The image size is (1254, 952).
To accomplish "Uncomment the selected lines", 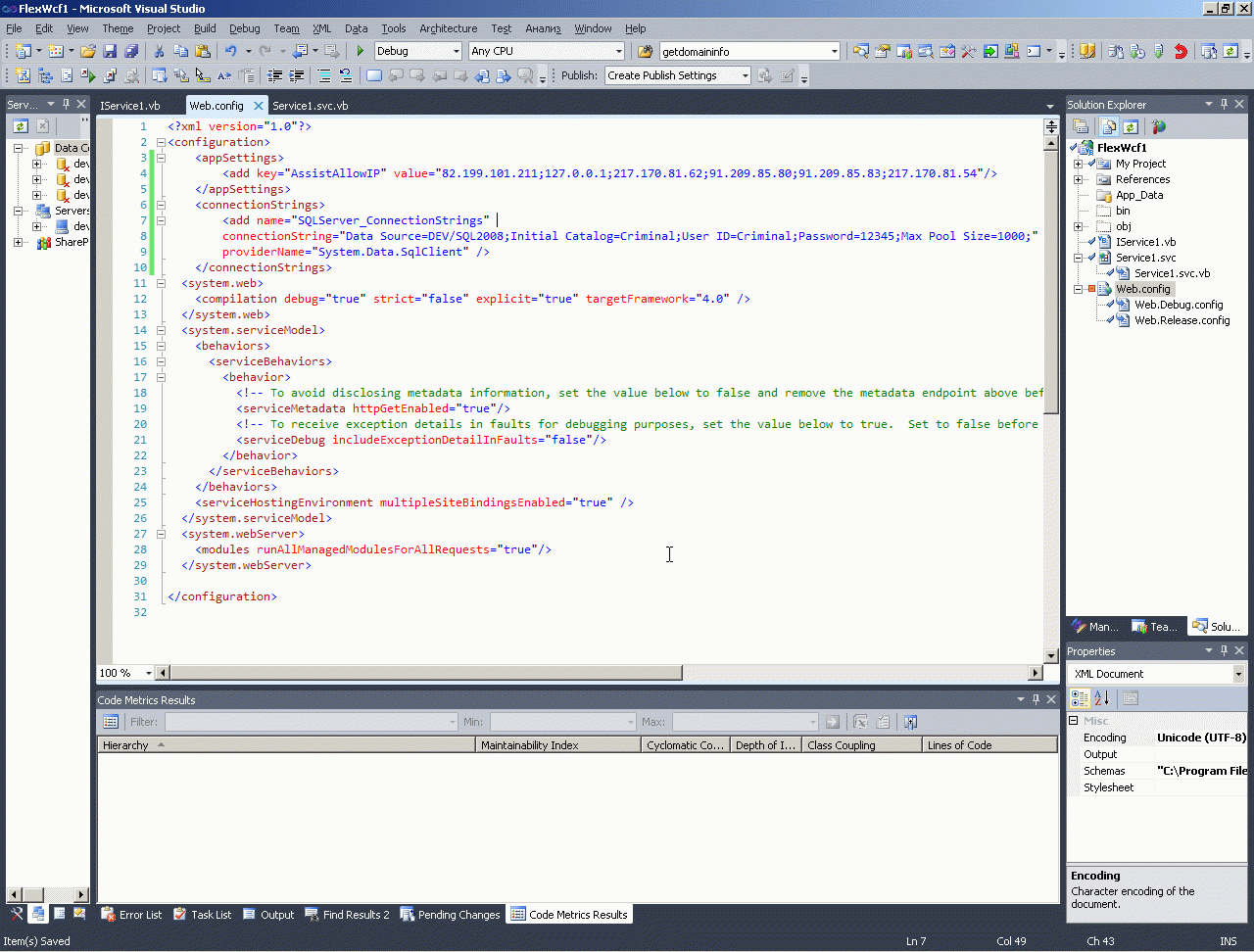I will click(x=345, y=75).
